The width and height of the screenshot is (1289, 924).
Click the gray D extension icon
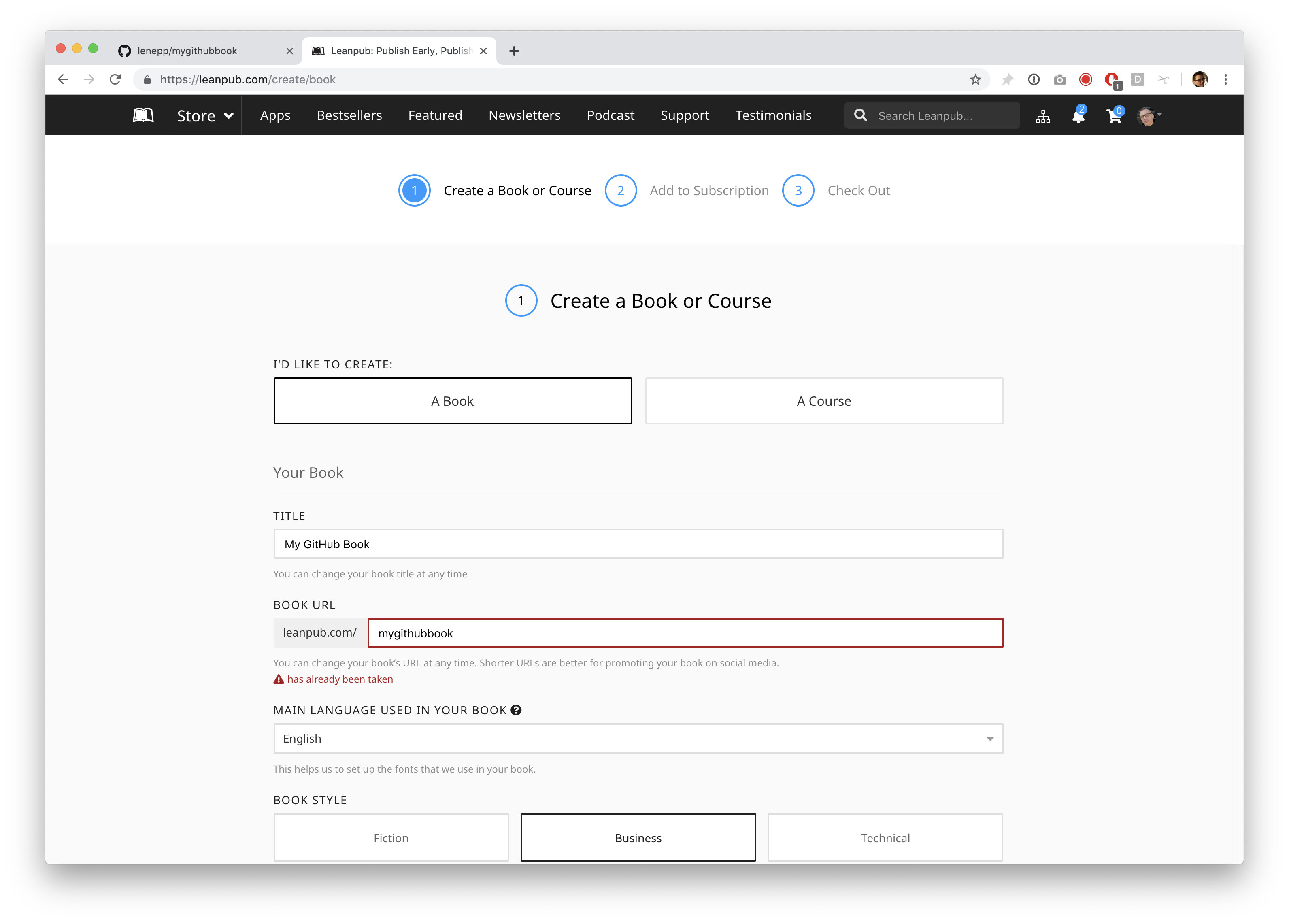tap(1137, 79)
